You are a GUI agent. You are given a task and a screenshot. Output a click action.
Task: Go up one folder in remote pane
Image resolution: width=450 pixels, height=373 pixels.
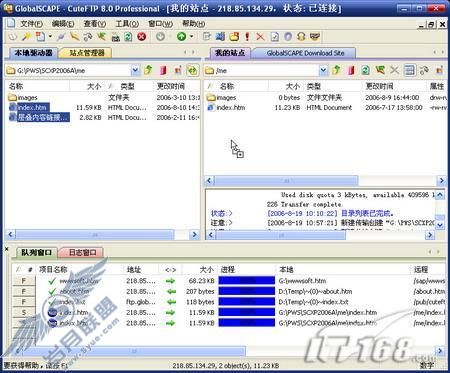click(336, 70)
